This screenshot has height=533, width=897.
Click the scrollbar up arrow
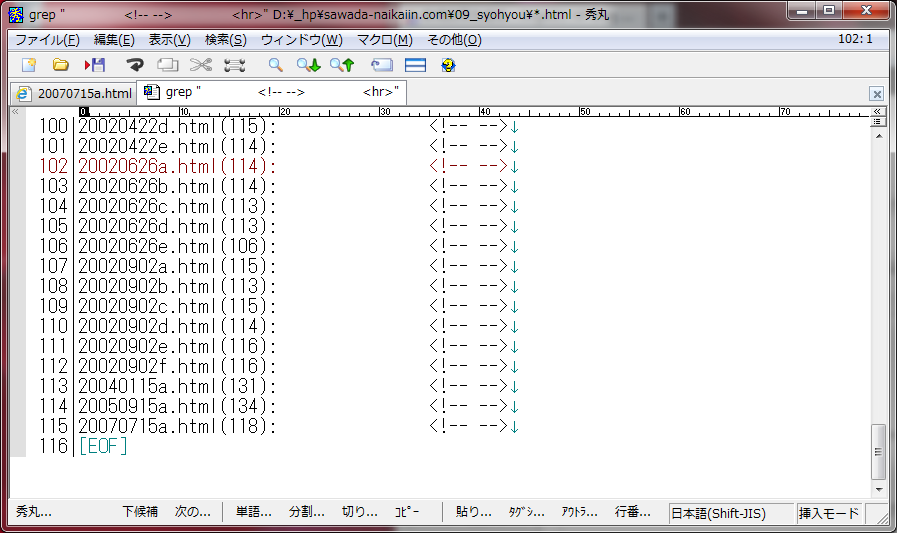(878, 136)
